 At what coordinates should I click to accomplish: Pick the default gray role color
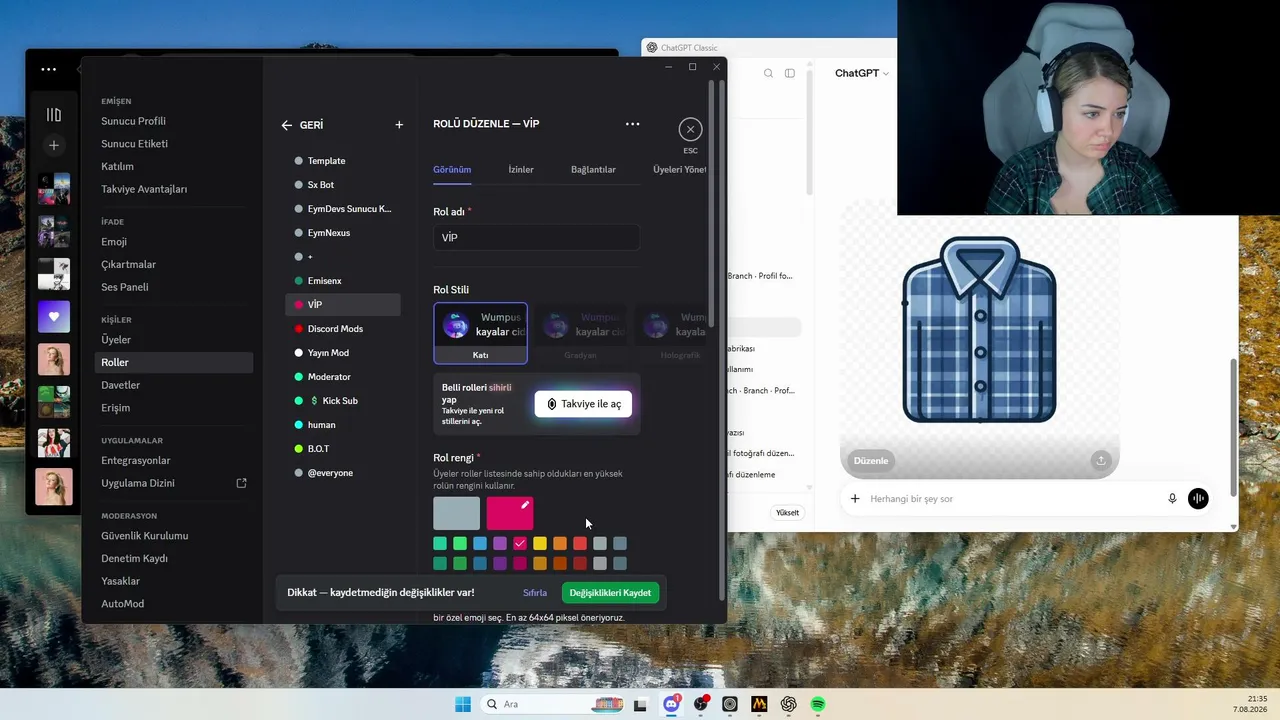(457, 513)
